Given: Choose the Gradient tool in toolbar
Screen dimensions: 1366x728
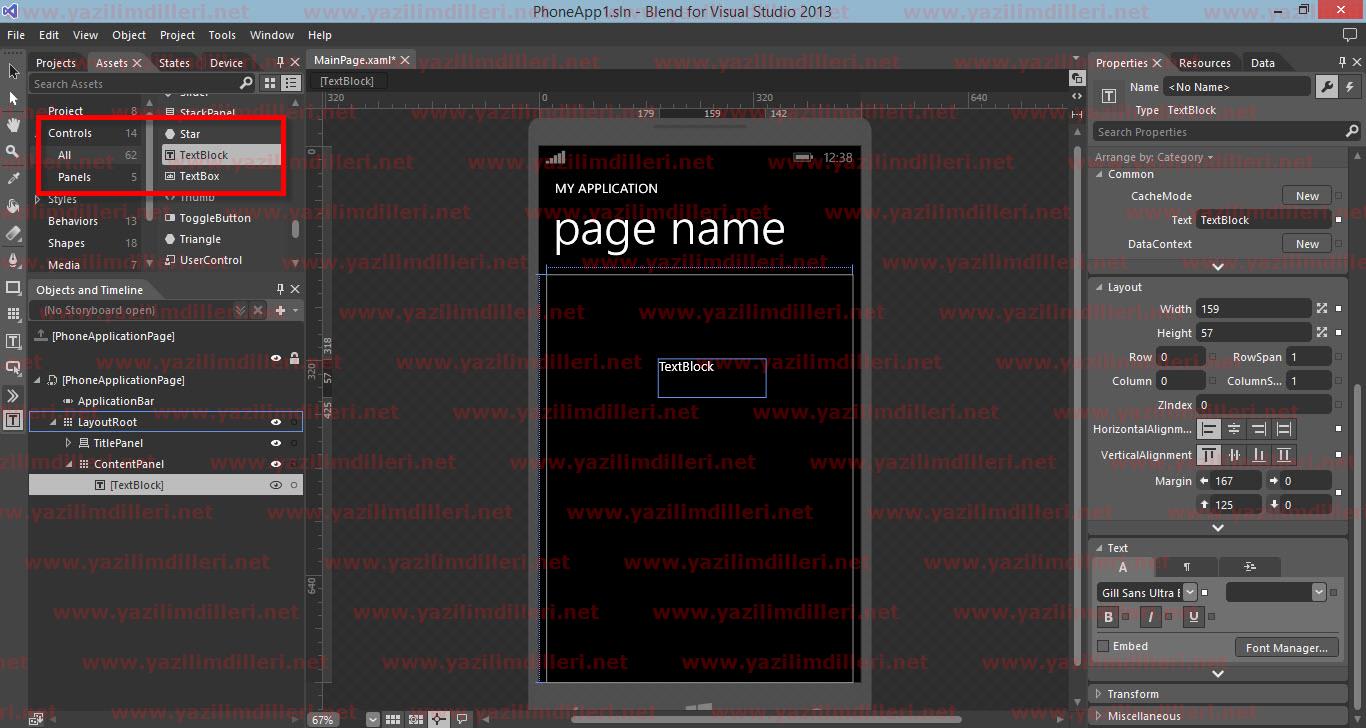Looking at the screenshot, I should (13, 233).
